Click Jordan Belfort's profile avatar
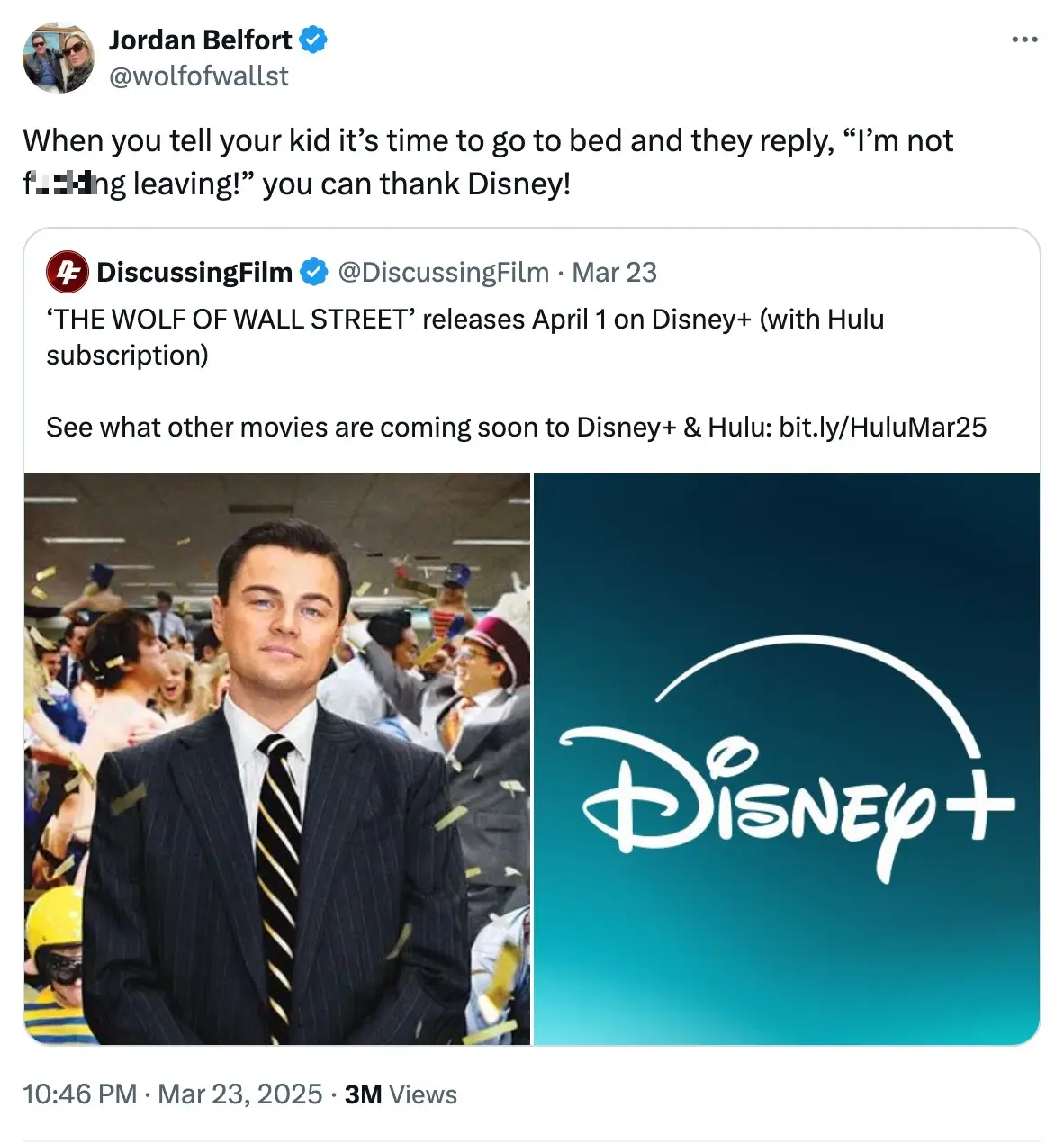The image size is (1064, 1143). point(57,57)
